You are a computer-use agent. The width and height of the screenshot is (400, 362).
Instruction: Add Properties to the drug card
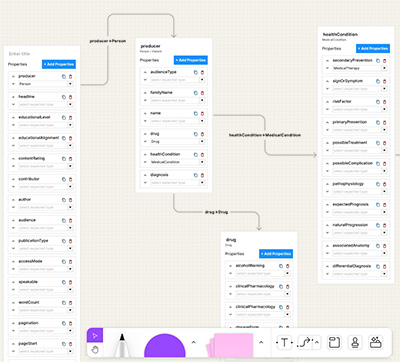276,254
